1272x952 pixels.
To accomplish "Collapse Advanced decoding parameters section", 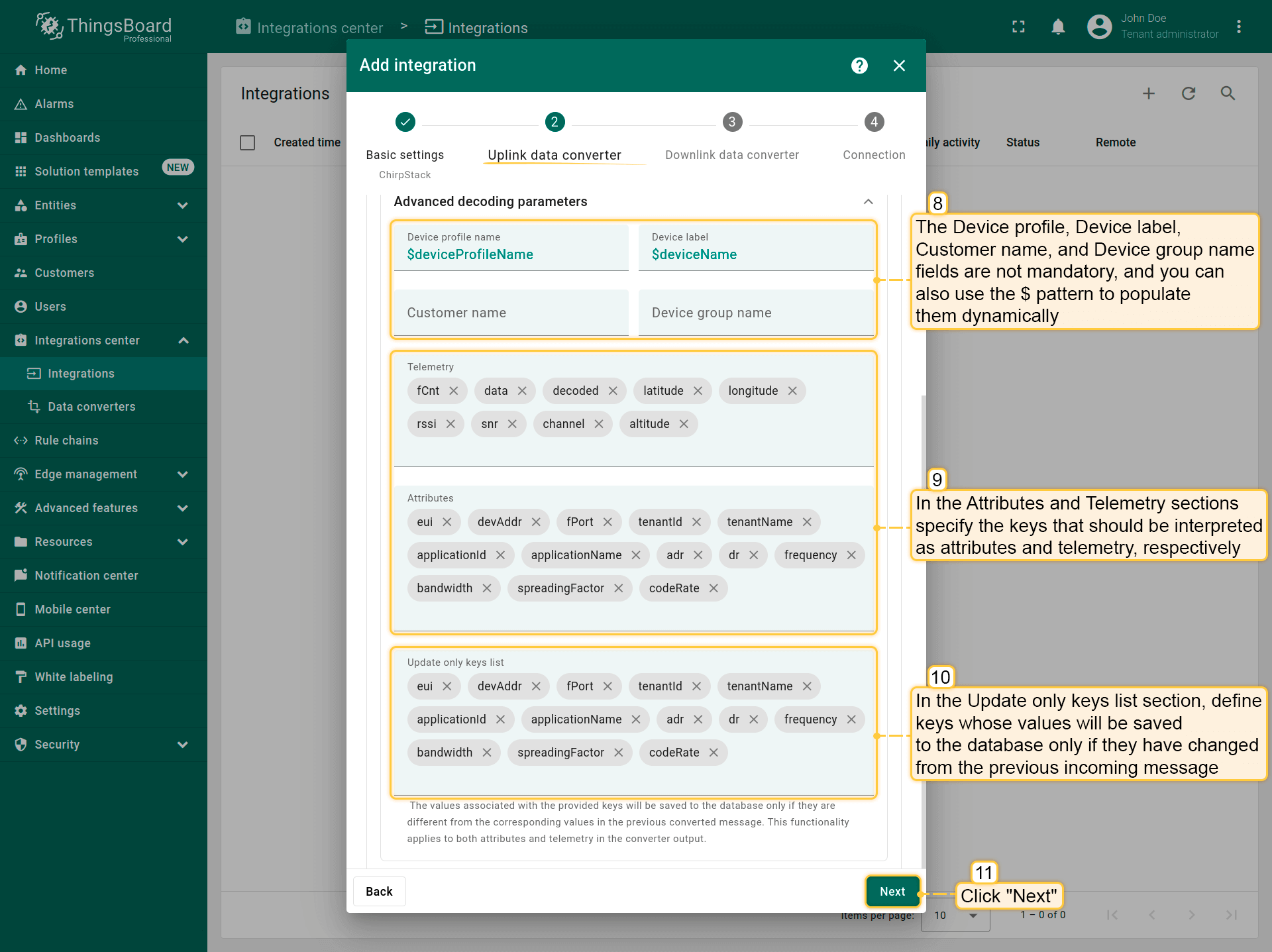I will (x=868, y=201).
